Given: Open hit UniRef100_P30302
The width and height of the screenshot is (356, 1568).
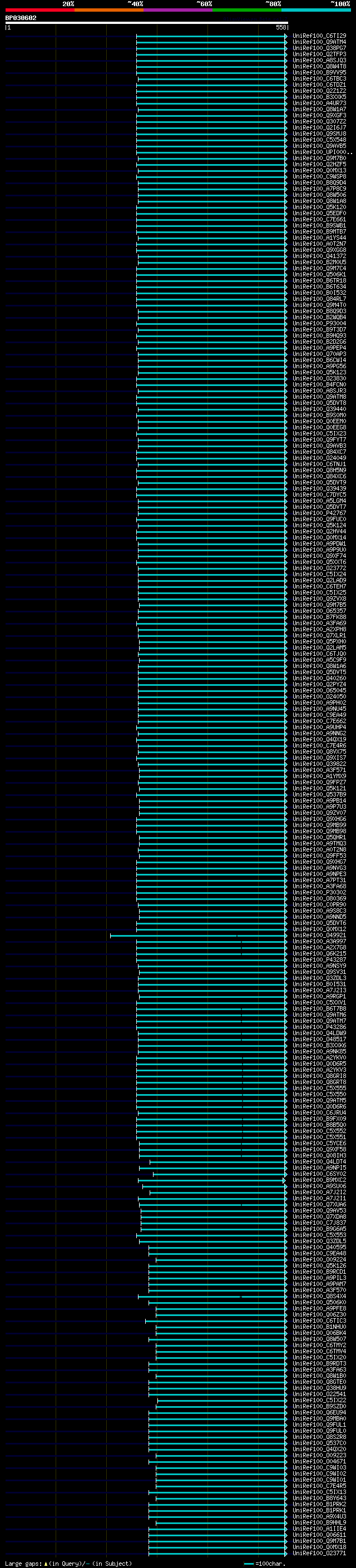Looking at the screenshot, I should pos(319,892).
